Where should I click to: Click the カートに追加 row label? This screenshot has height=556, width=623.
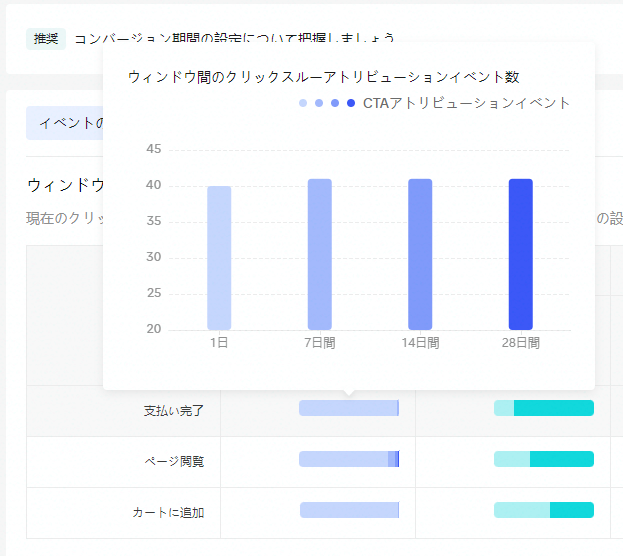(x=168, y=513)
